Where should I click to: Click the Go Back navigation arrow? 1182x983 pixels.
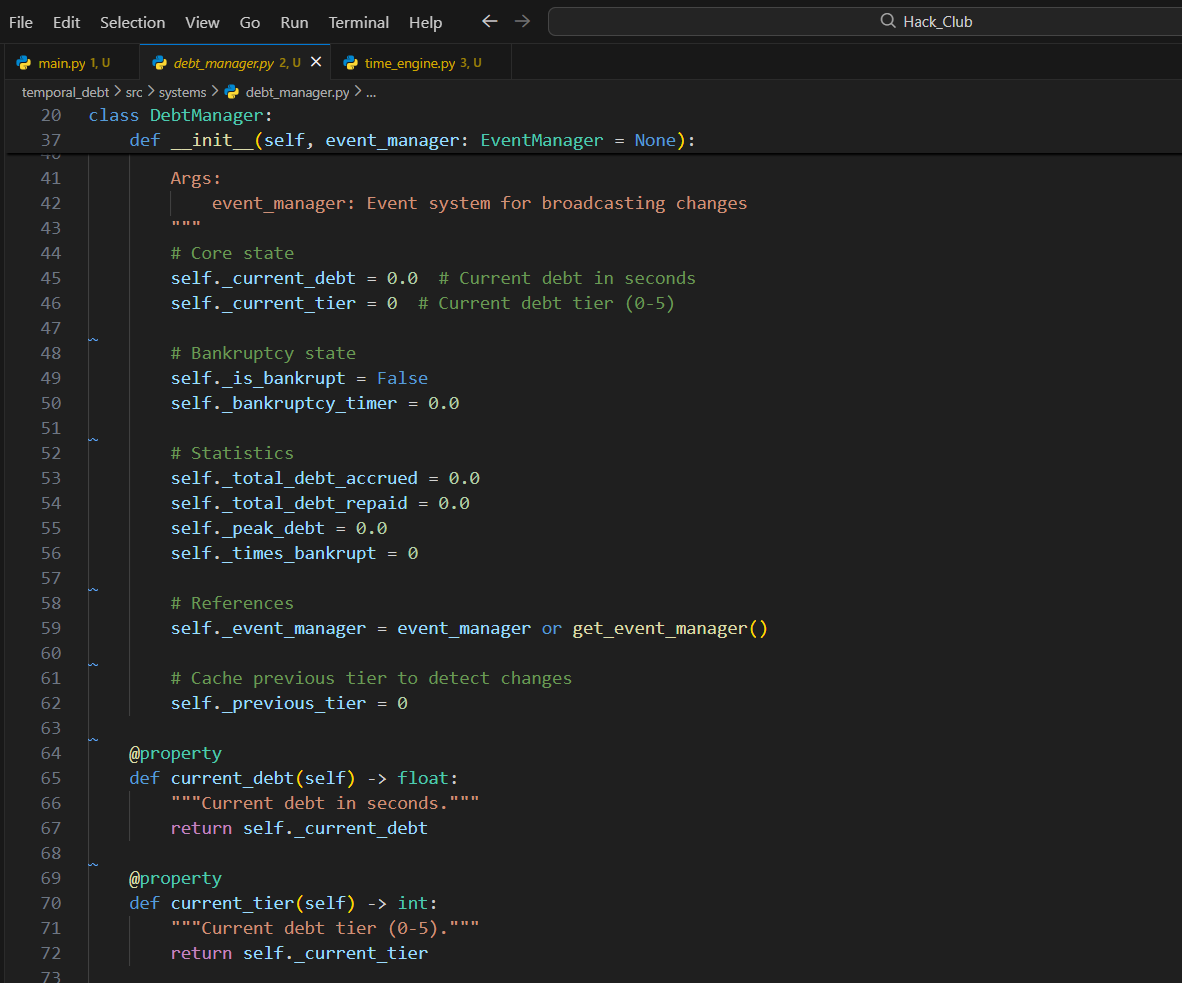pos(489,21)
